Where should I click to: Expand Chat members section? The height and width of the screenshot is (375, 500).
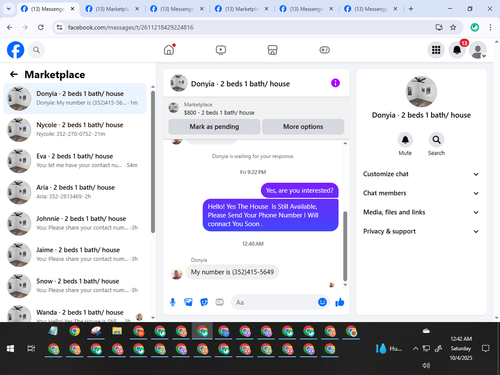(x=421, y=193)
